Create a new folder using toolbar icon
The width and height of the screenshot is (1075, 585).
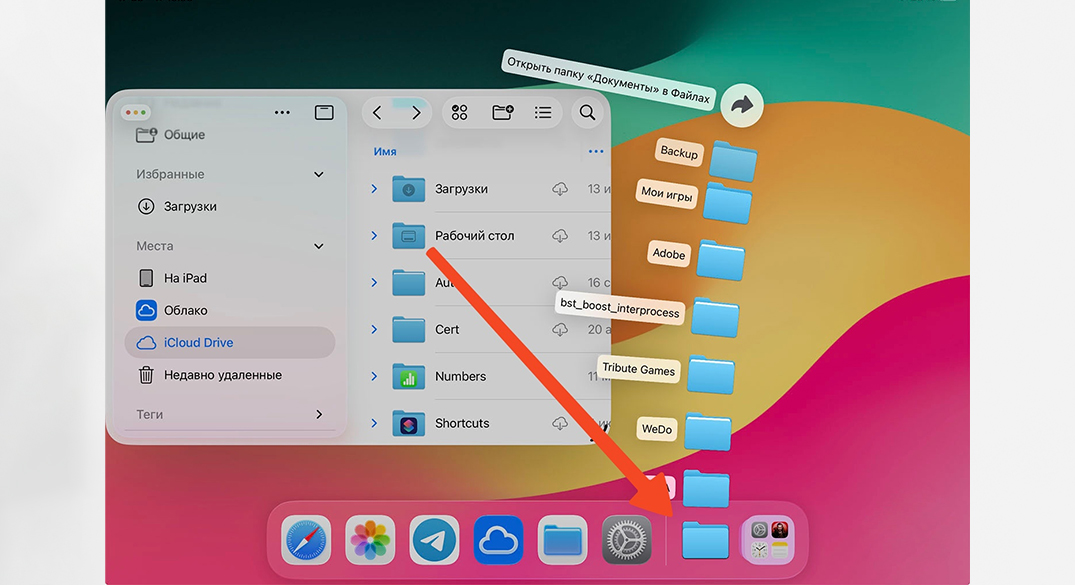(502, 113)
